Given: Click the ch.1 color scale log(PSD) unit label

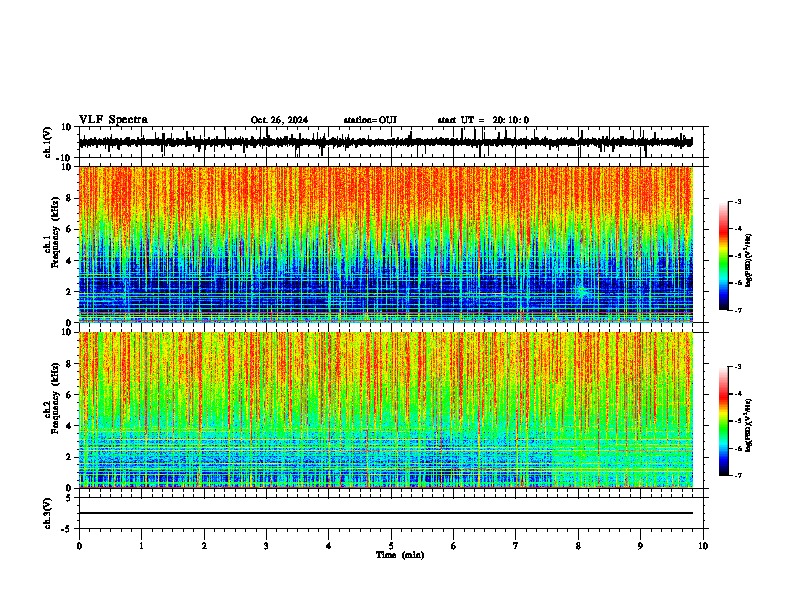Looking at the screenshot, I should (749, 260).
